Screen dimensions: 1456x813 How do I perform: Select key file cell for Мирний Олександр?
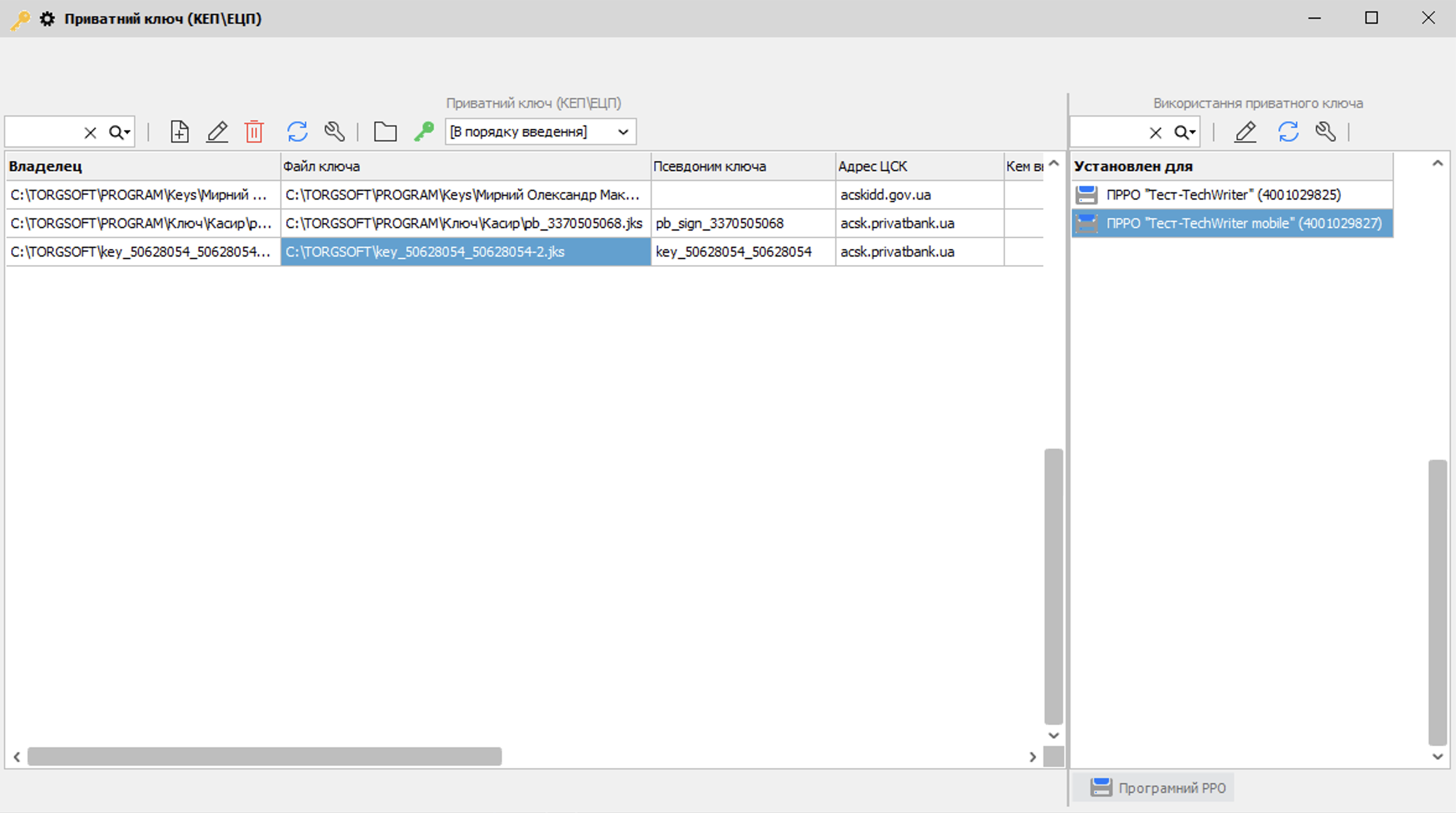tap(465, 195)
